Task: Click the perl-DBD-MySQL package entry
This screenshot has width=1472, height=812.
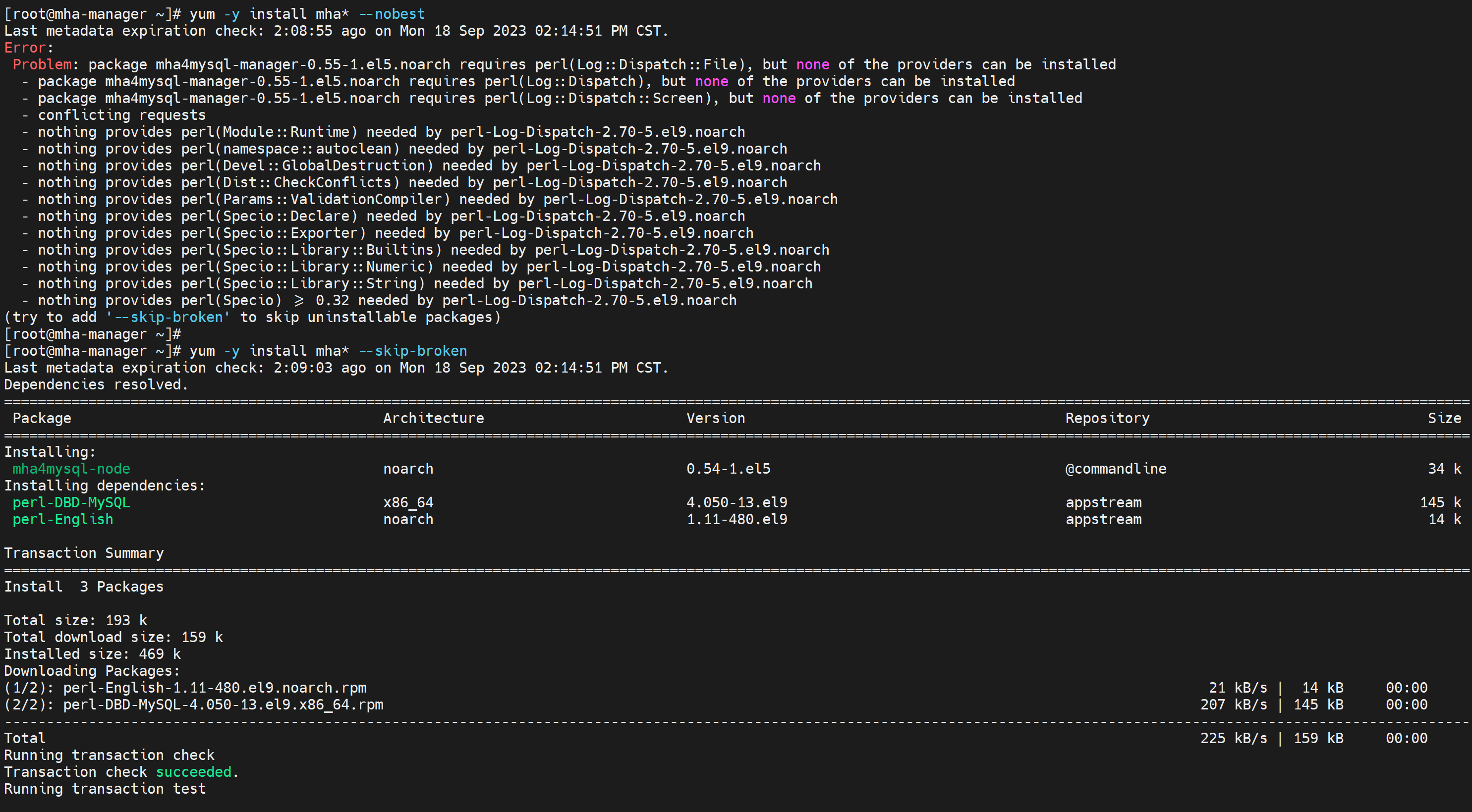Action: 71,502
